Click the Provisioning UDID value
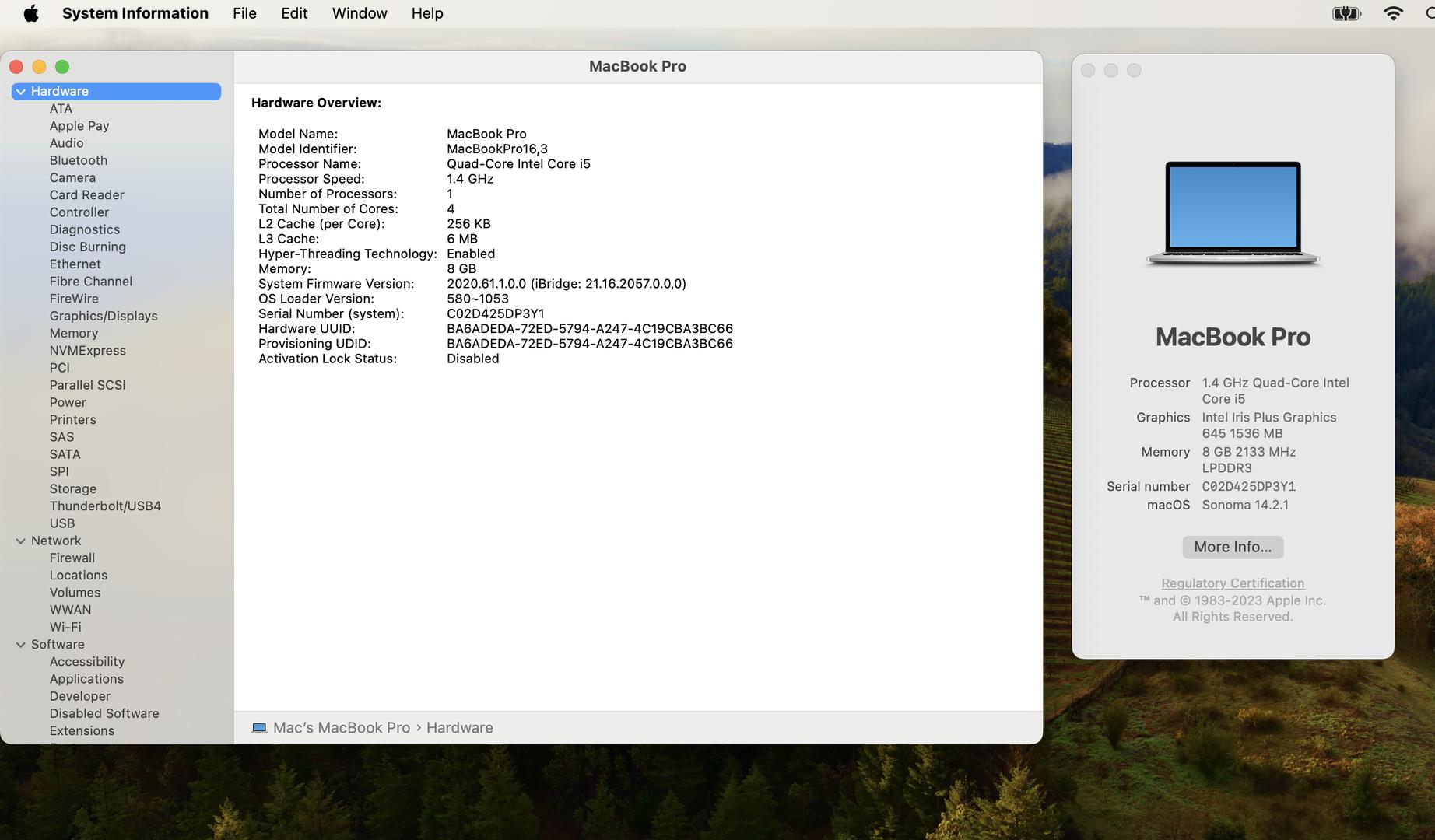Viewport: 1435px width, 840px height. click(x=590, y=344)
